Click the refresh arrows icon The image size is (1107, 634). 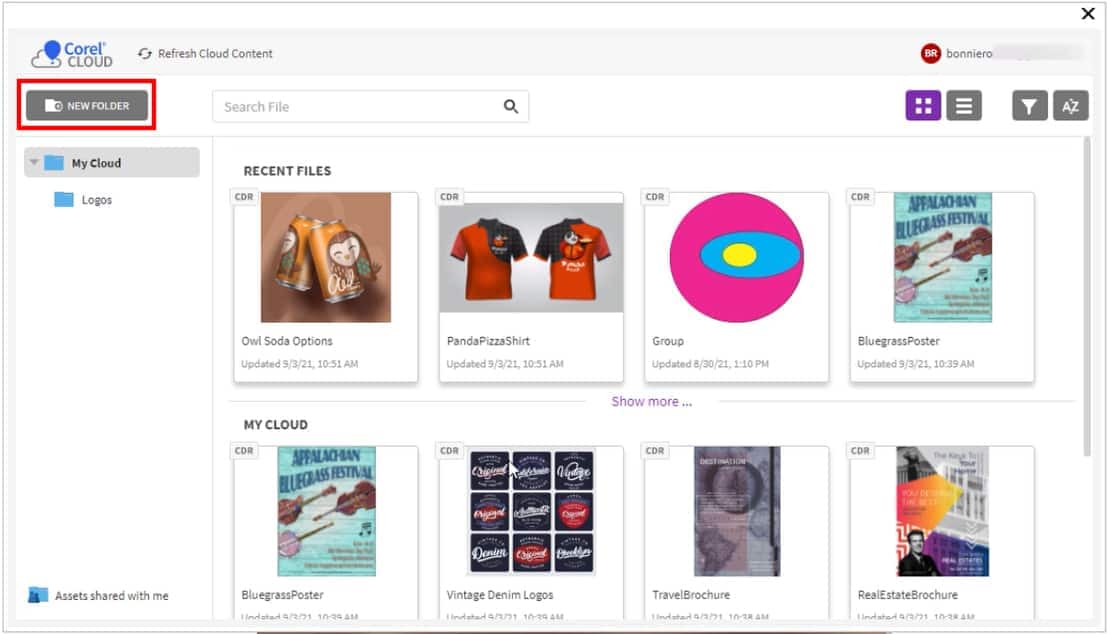(146, 53)
